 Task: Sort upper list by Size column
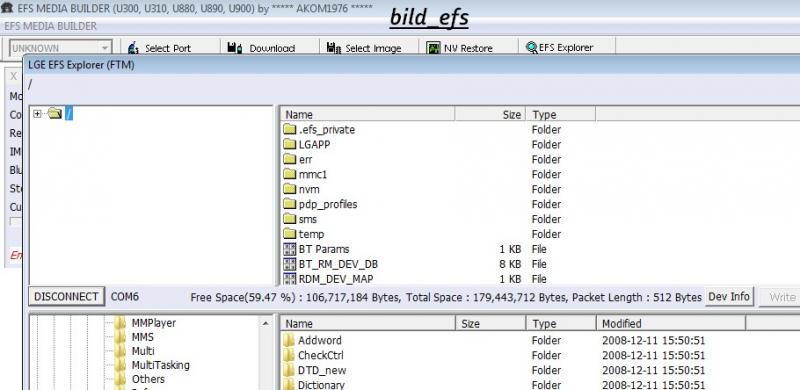pos(490,114)
